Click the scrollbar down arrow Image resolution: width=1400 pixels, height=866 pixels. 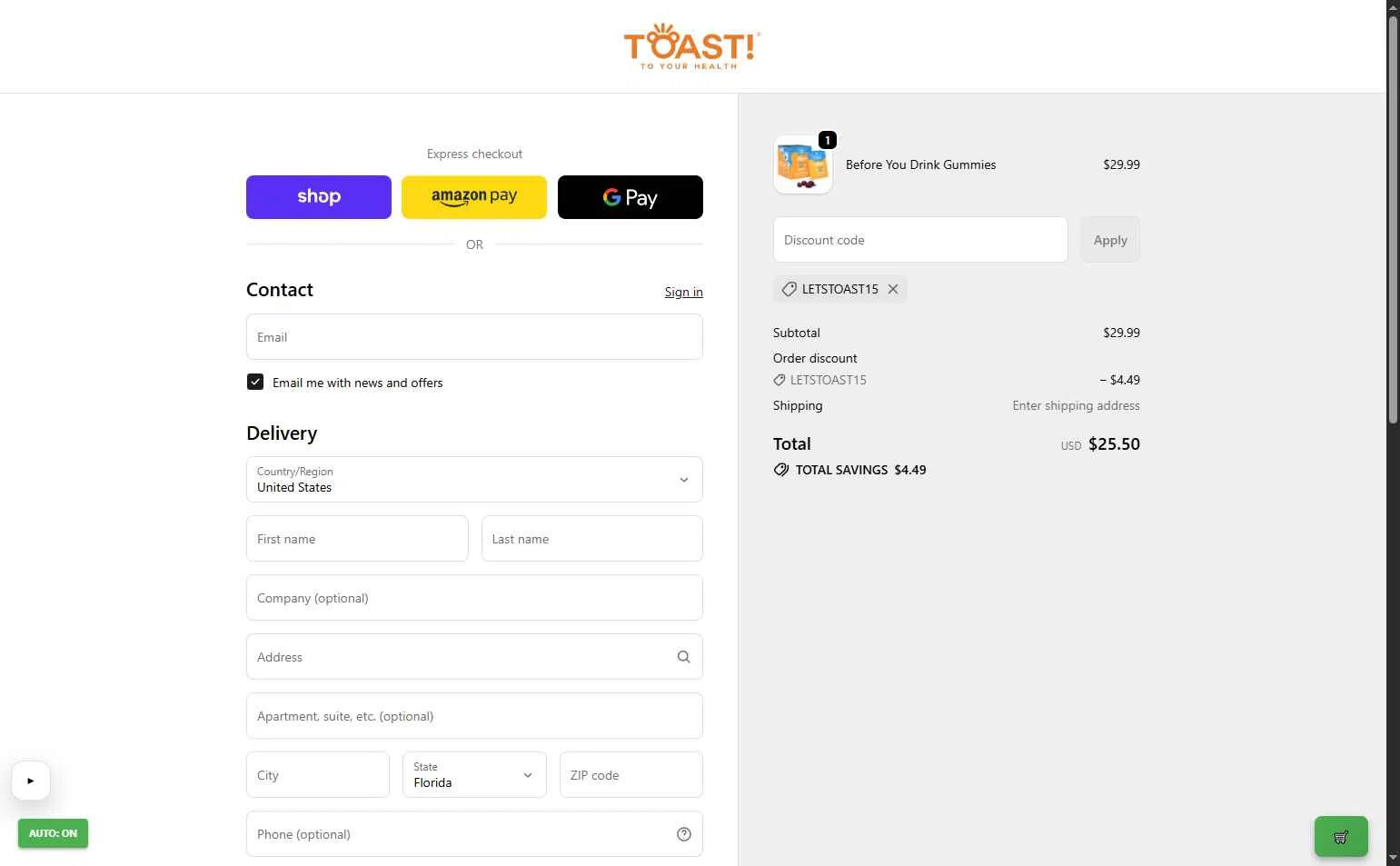click(1394, 858)
